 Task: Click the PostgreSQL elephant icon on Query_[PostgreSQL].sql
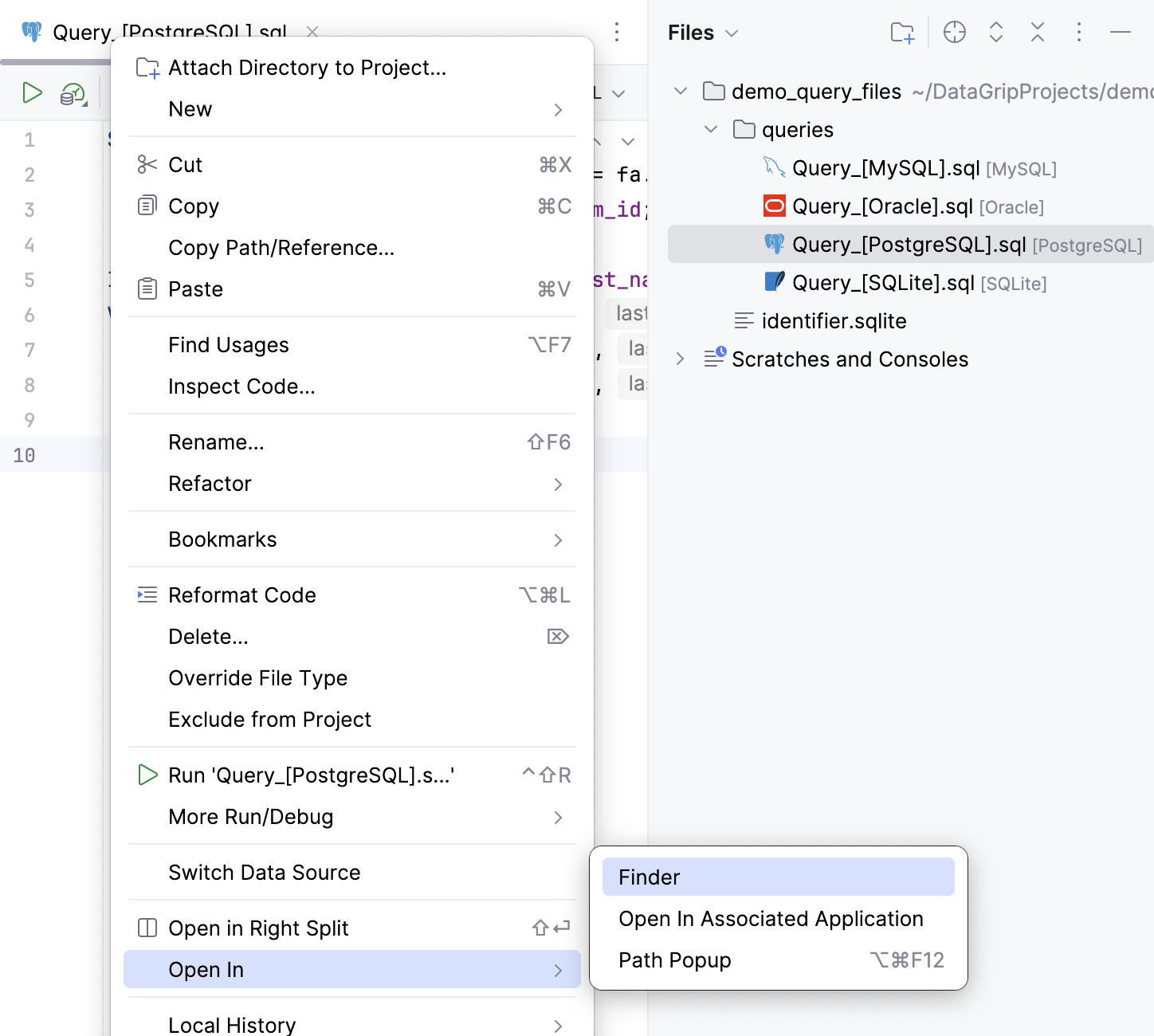coord(774,244)
